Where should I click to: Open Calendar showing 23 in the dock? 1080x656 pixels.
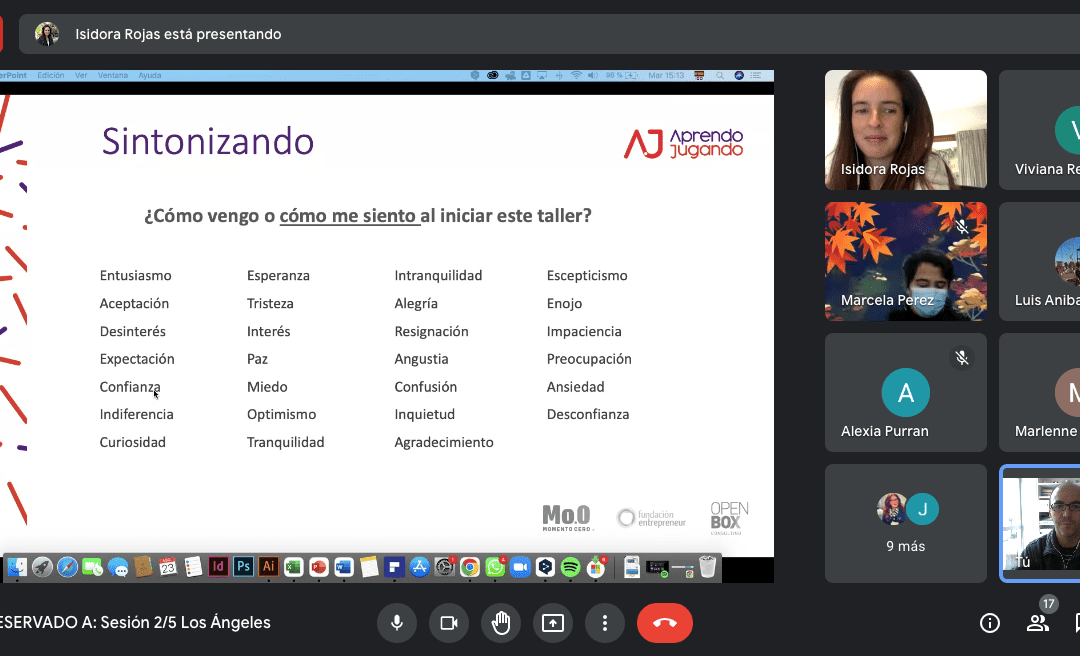coord(168,567)
